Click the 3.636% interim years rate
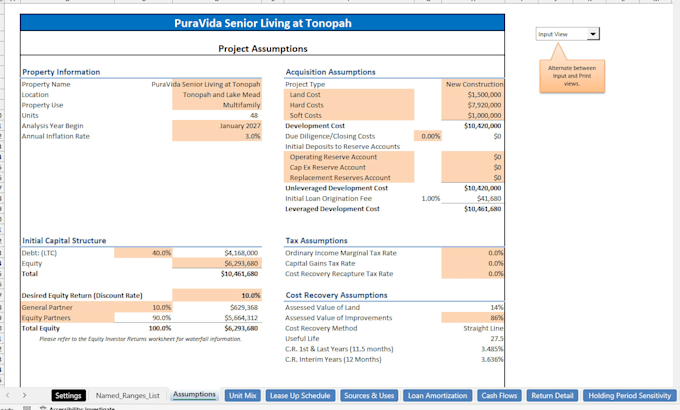680x410 pixels. tap(492, 360)
